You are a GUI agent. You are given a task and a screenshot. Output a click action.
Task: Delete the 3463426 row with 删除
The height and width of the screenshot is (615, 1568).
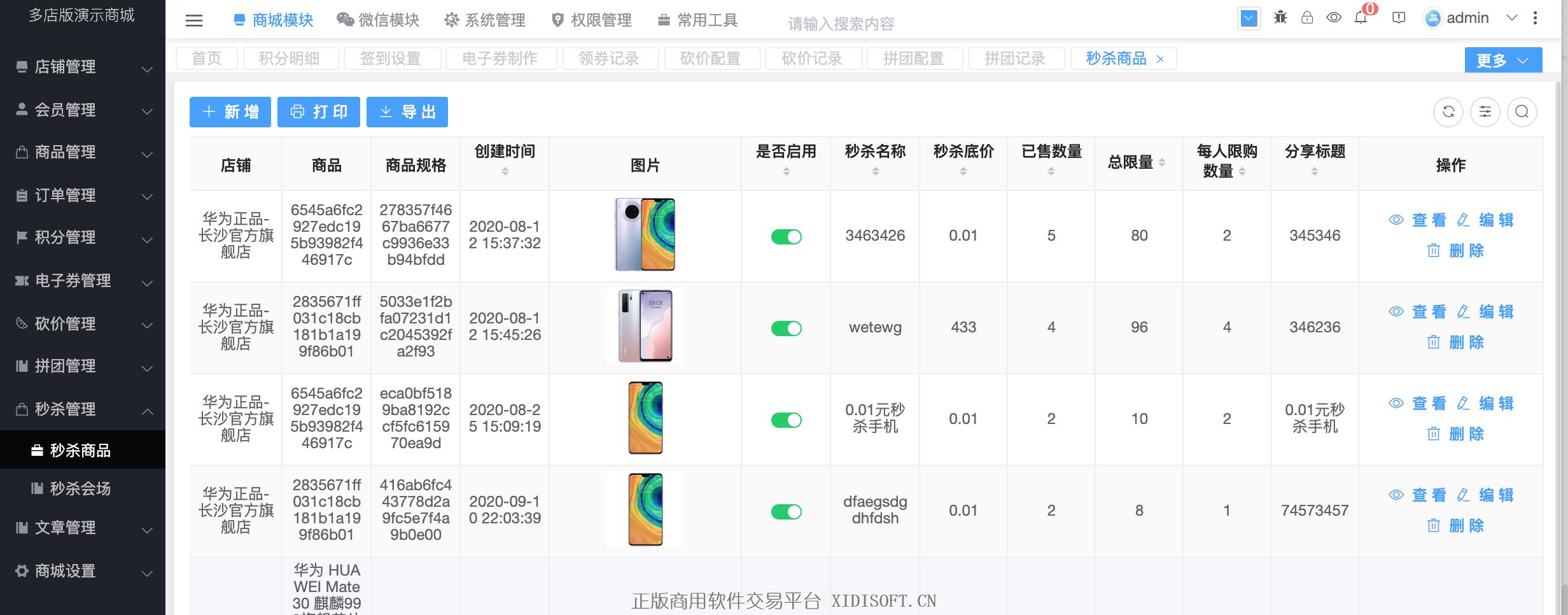pyautogui.click(x=1455, y=251)
